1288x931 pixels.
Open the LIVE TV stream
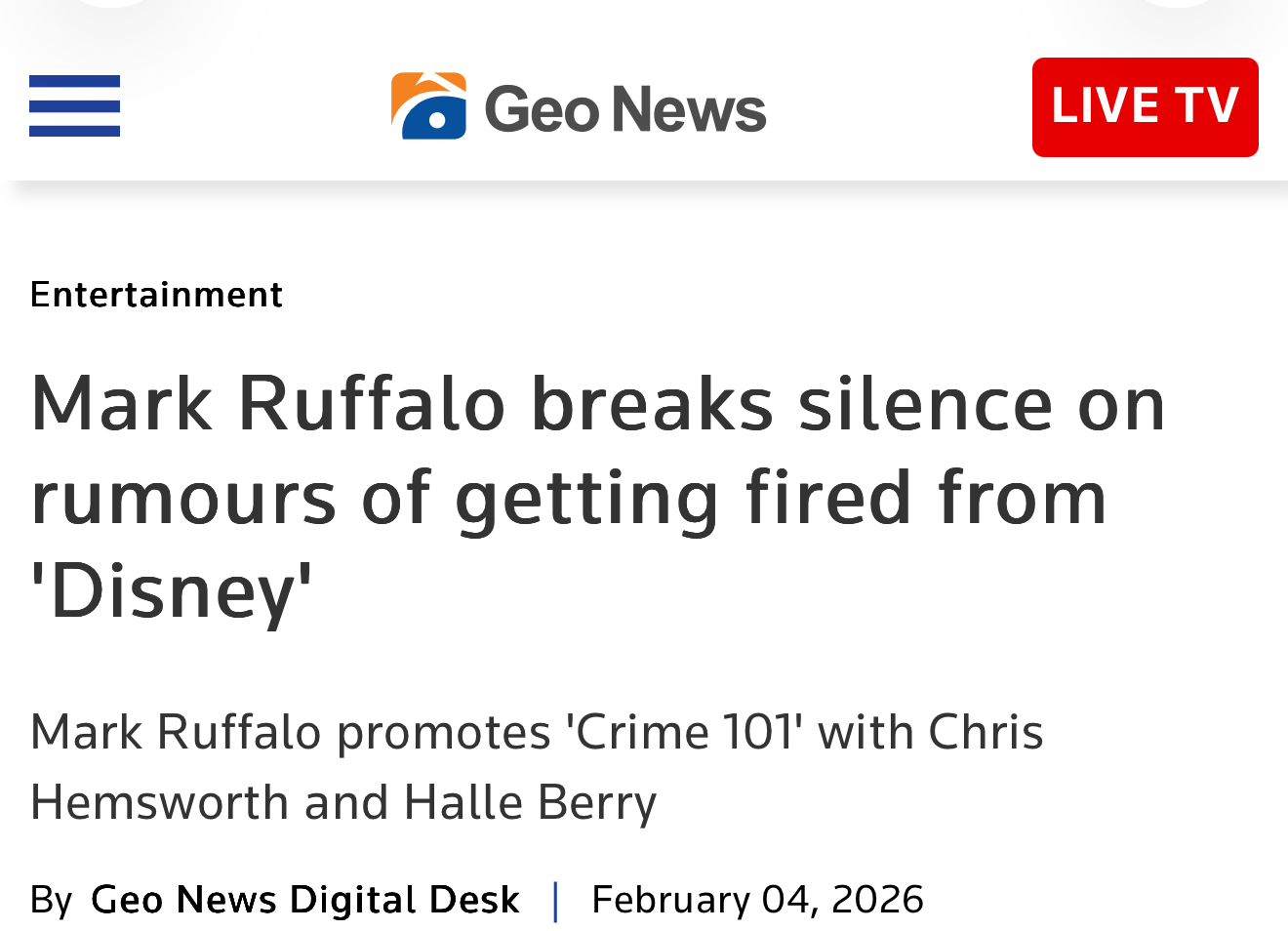(x=1145, y=106)
